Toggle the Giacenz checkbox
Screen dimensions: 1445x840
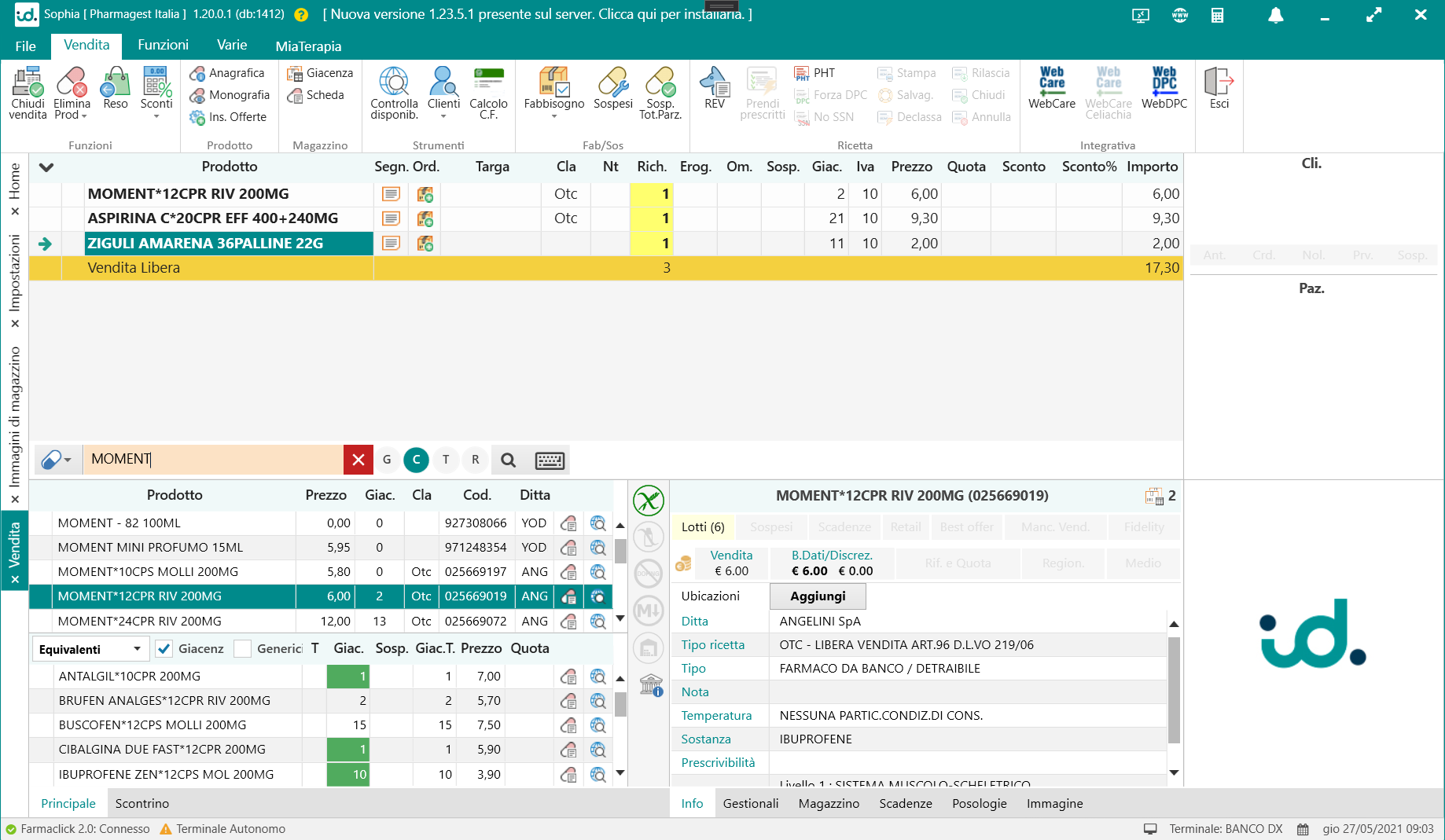[x=164, y=649]
